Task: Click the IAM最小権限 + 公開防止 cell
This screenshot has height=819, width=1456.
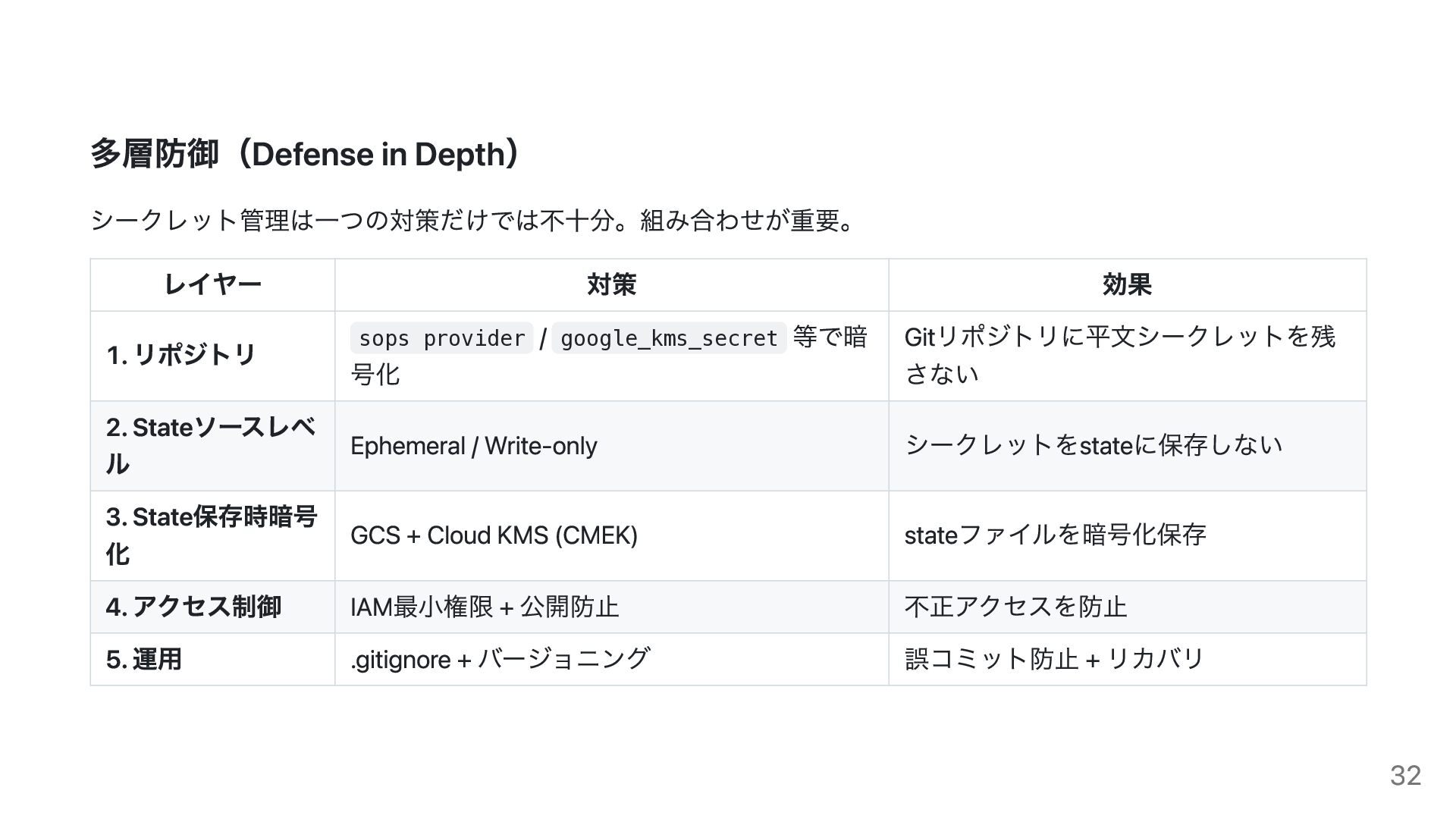Action: [x=485, y=607]
